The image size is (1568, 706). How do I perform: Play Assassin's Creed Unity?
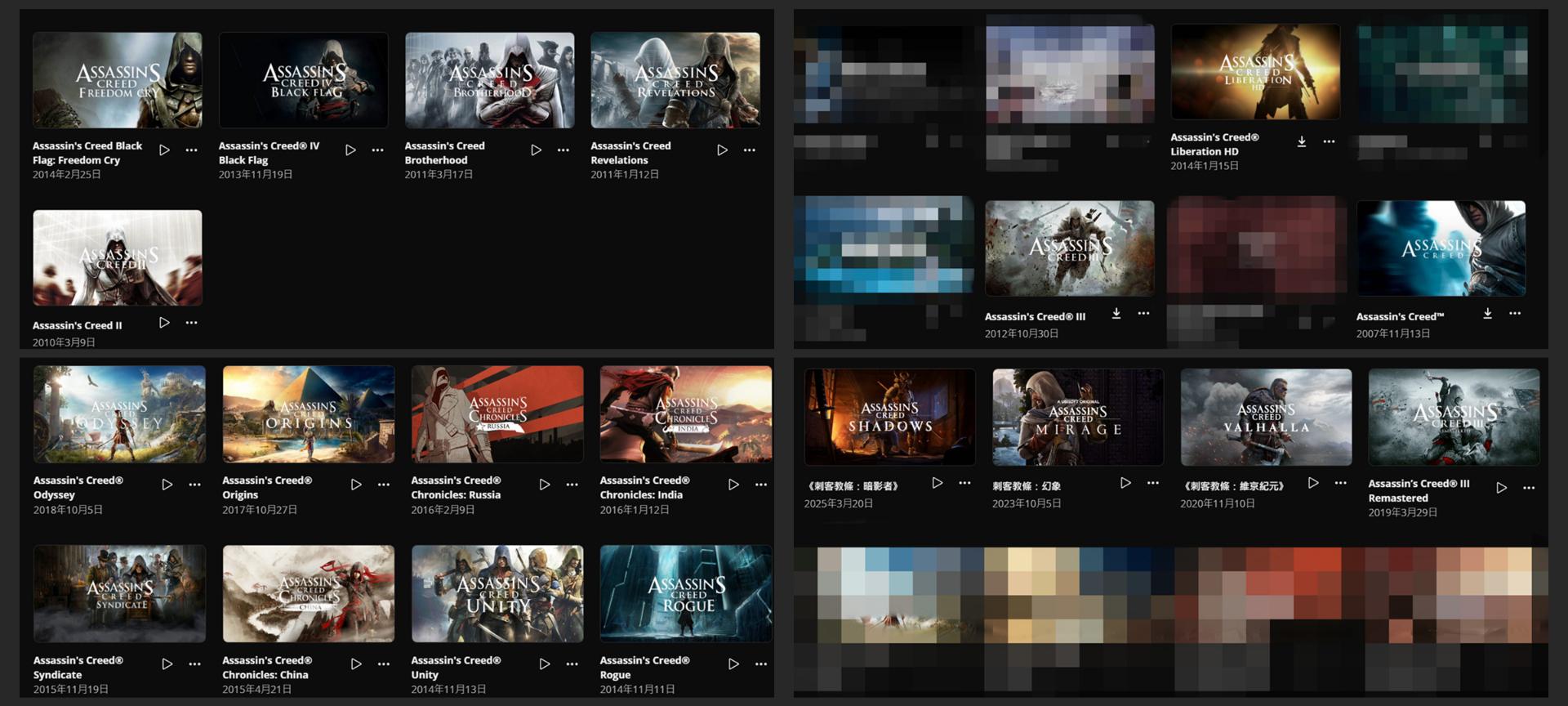(x=545, y=664)
